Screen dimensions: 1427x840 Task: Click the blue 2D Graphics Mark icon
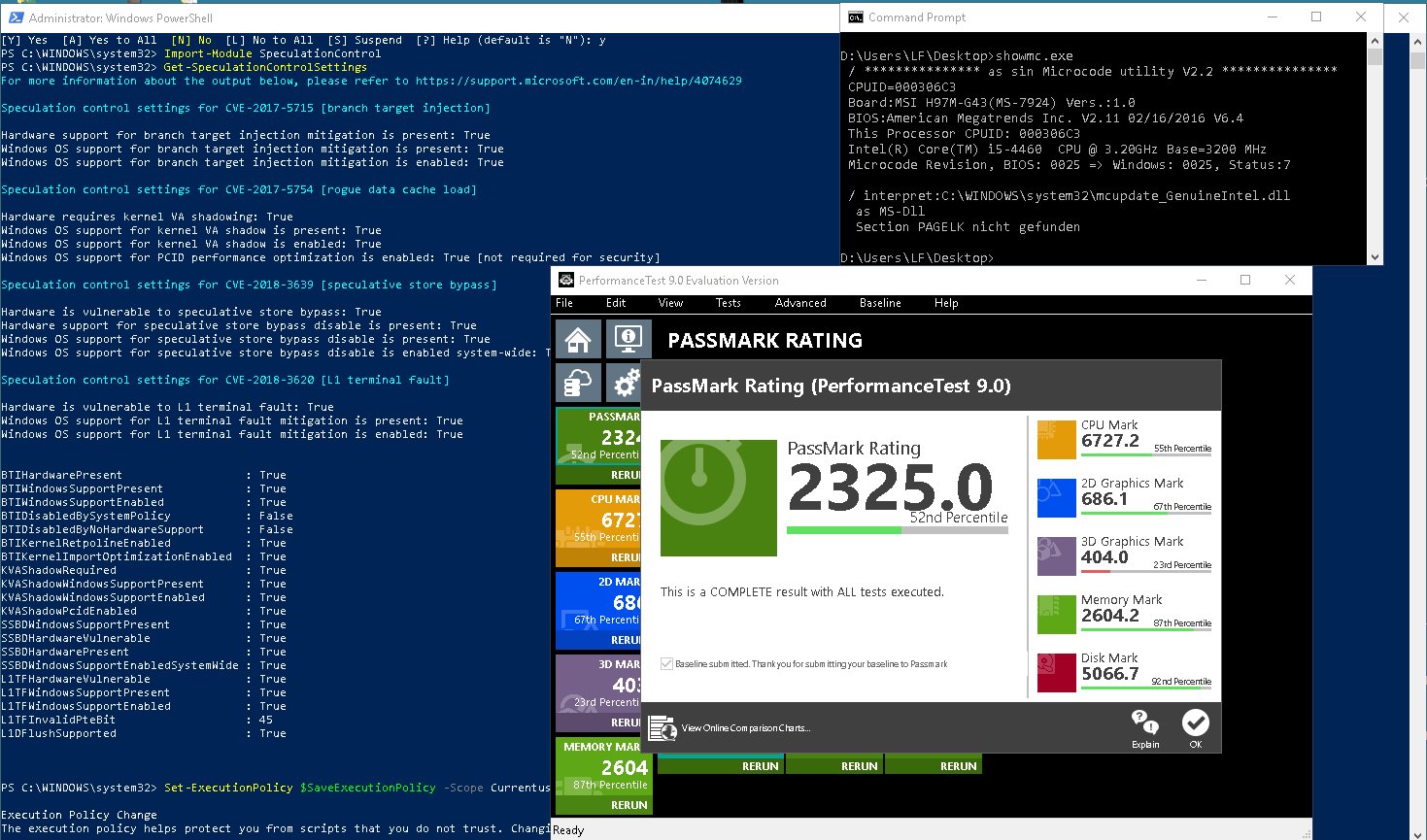point(1057,498)
